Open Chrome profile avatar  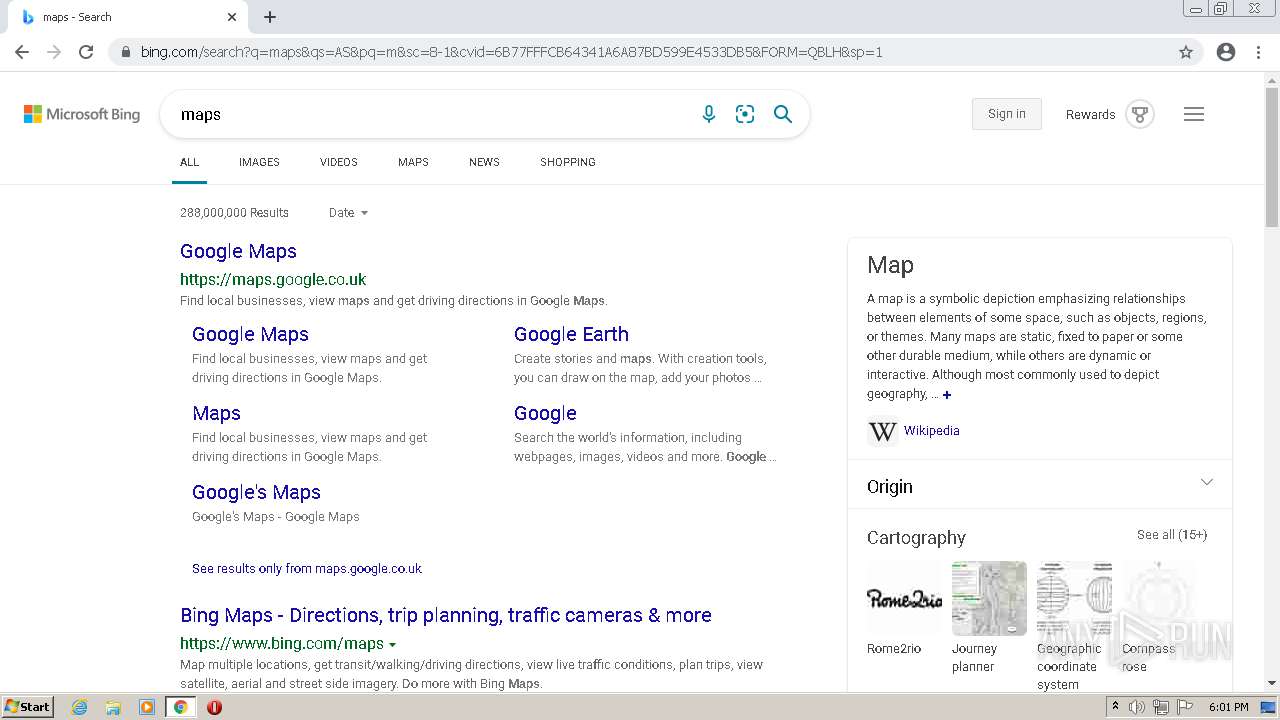click(1226, 52)
